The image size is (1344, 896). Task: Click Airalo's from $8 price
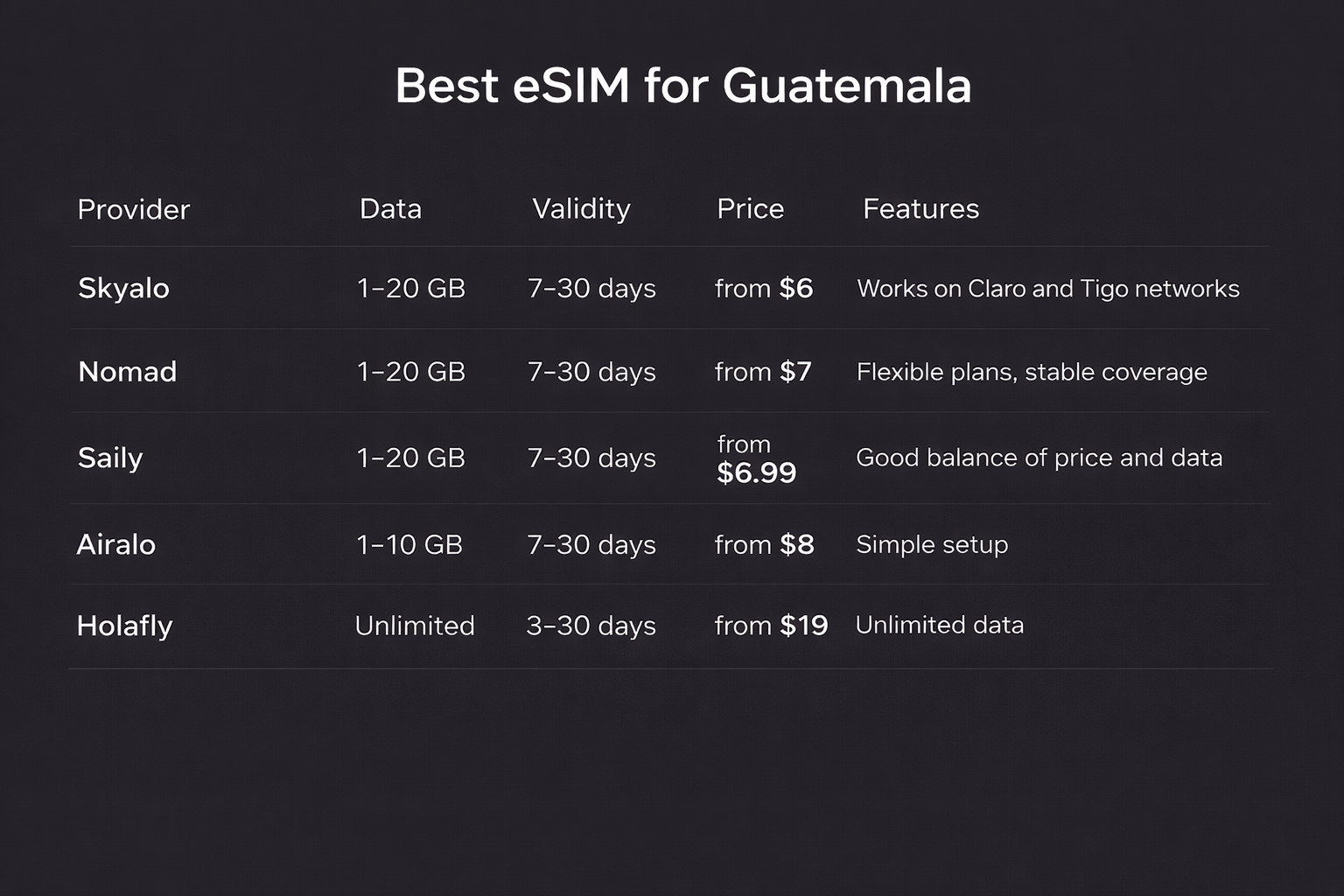[x=764, y=544]
